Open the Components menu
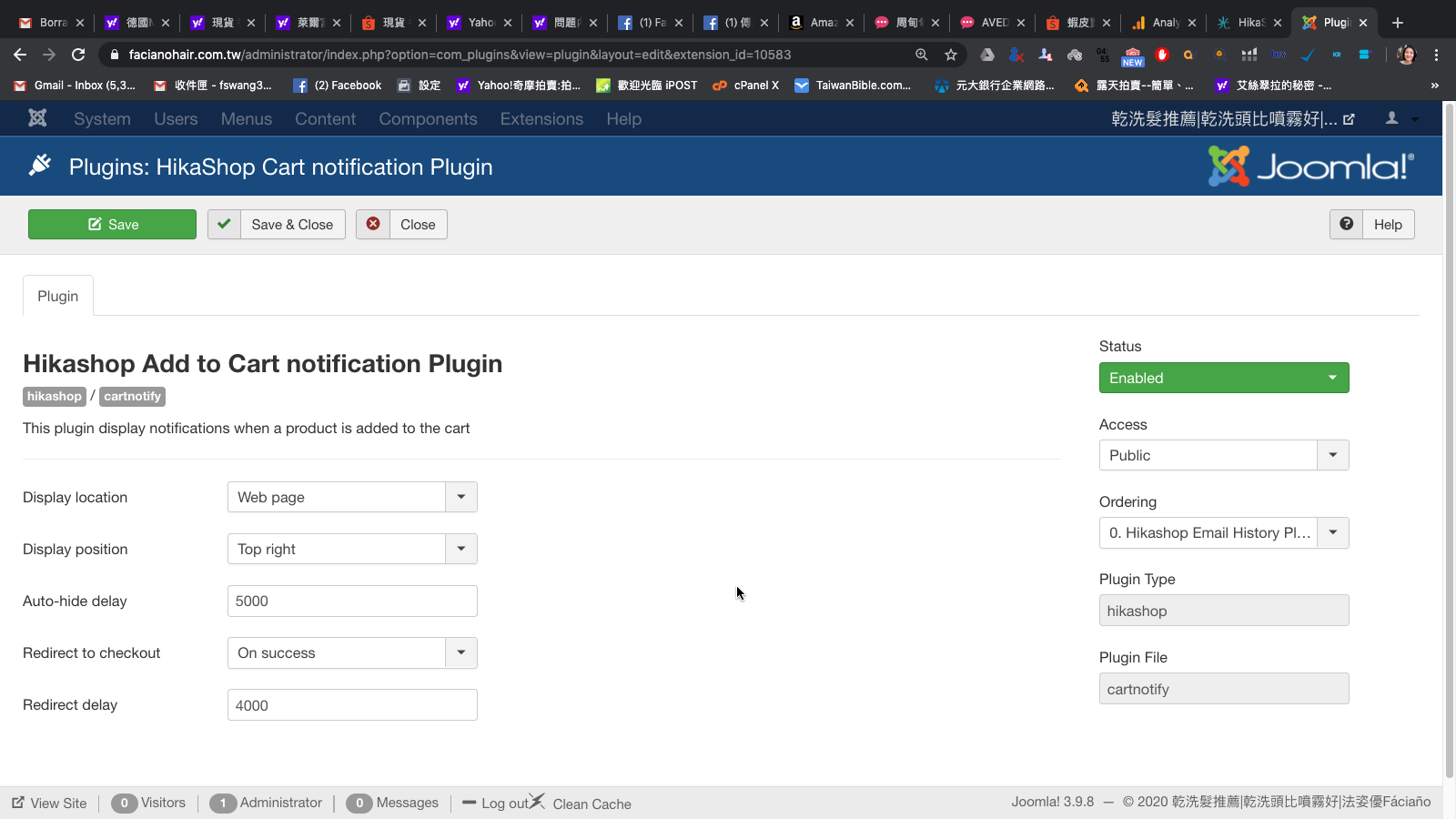This screenshot has height=819, width=1456. click(428, 118)
